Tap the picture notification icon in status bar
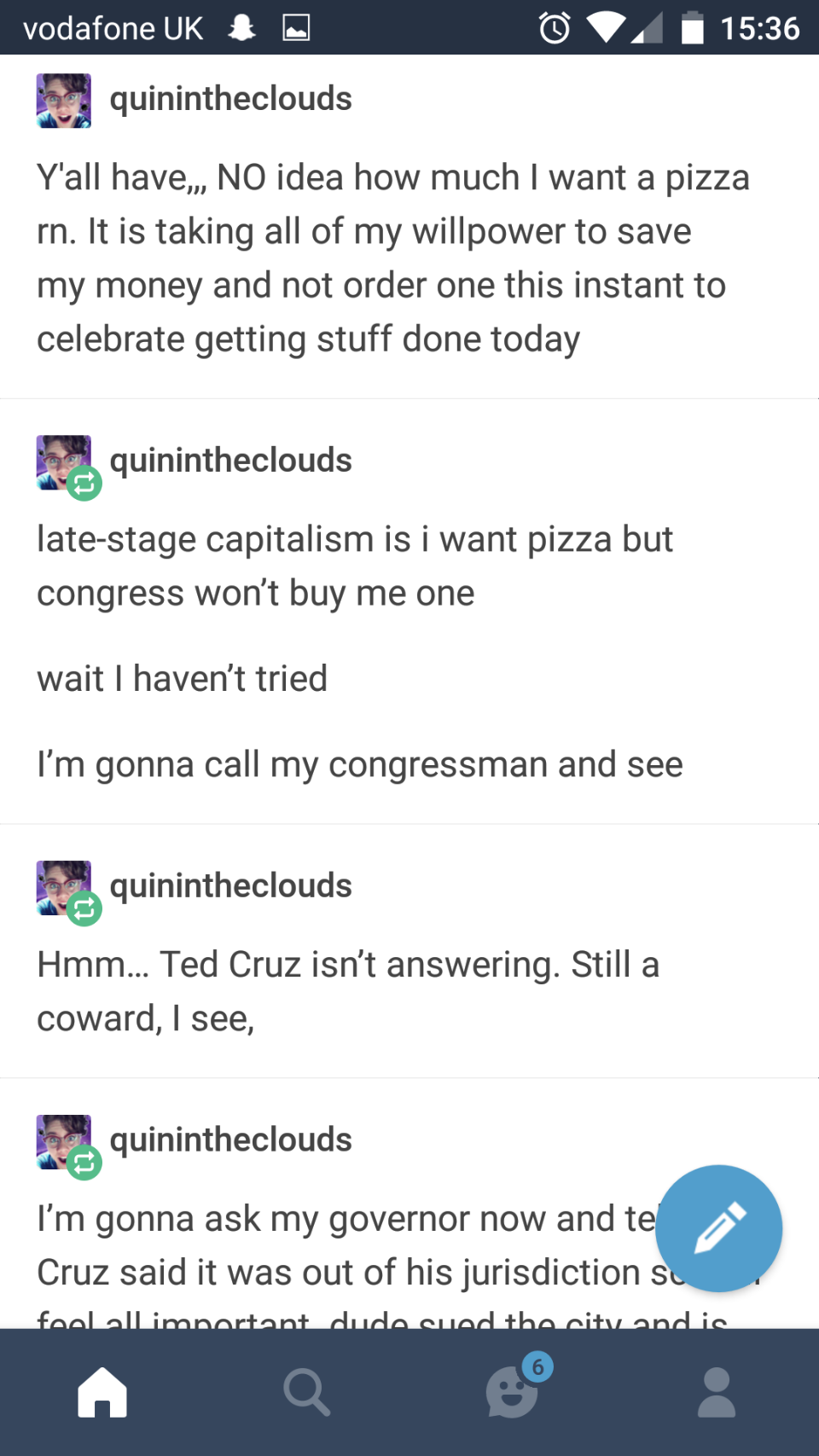This screenshot has height=1456, width=819. click(296, 28)
